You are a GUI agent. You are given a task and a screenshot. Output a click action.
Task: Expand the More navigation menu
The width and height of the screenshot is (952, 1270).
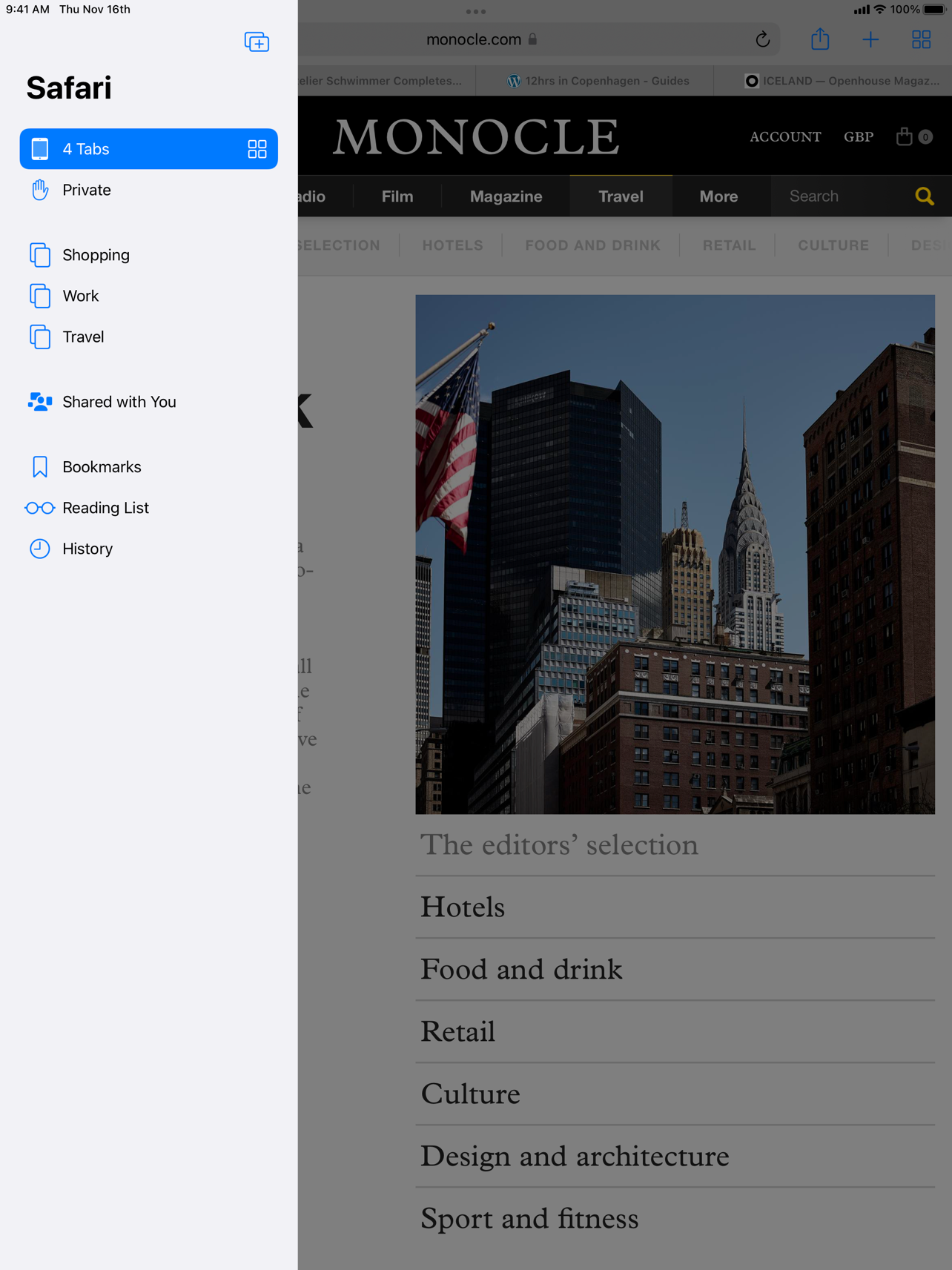tap(718, 196)
